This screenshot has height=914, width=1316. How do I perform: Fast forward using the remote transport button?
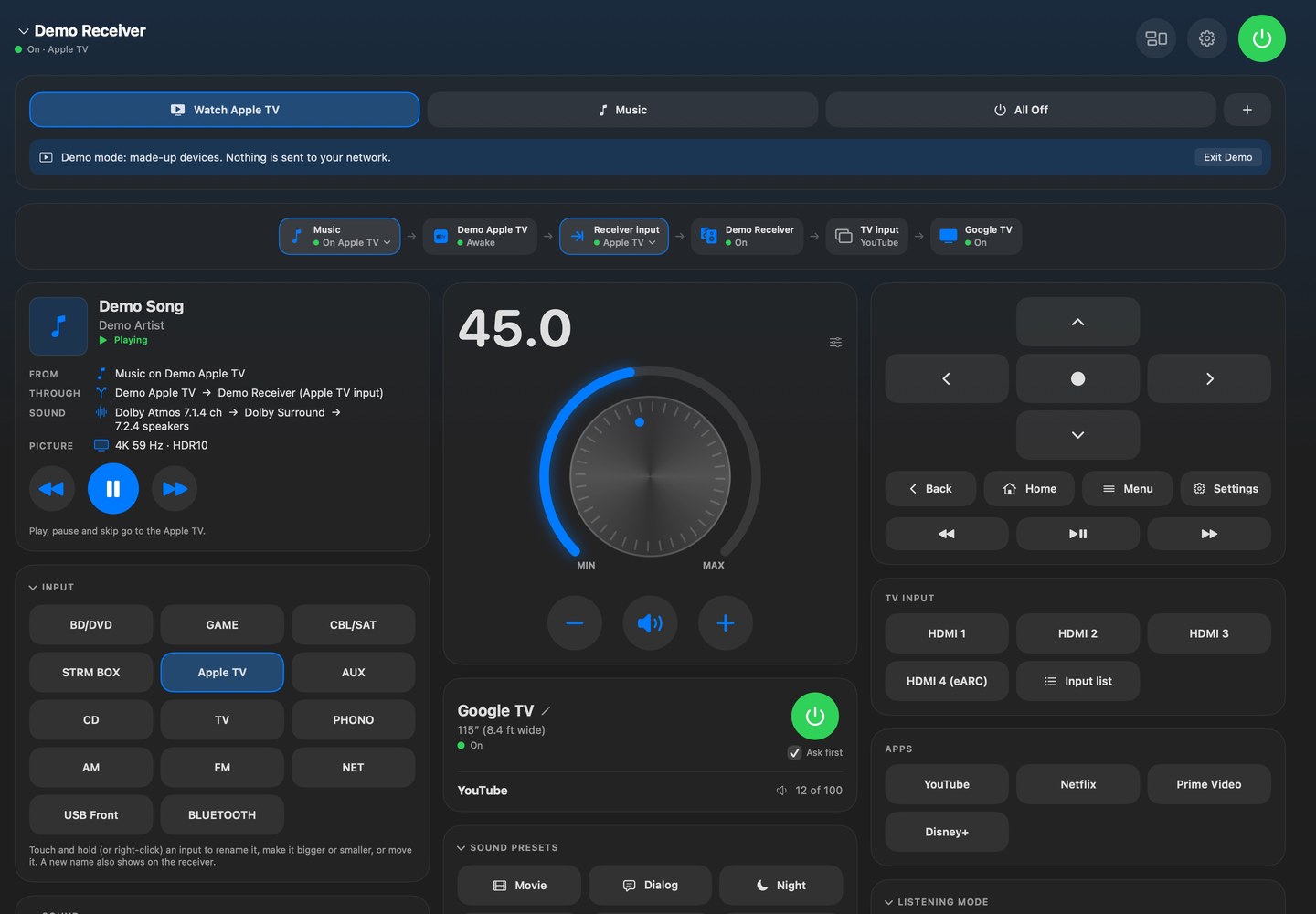click(x=1209, y=534)
